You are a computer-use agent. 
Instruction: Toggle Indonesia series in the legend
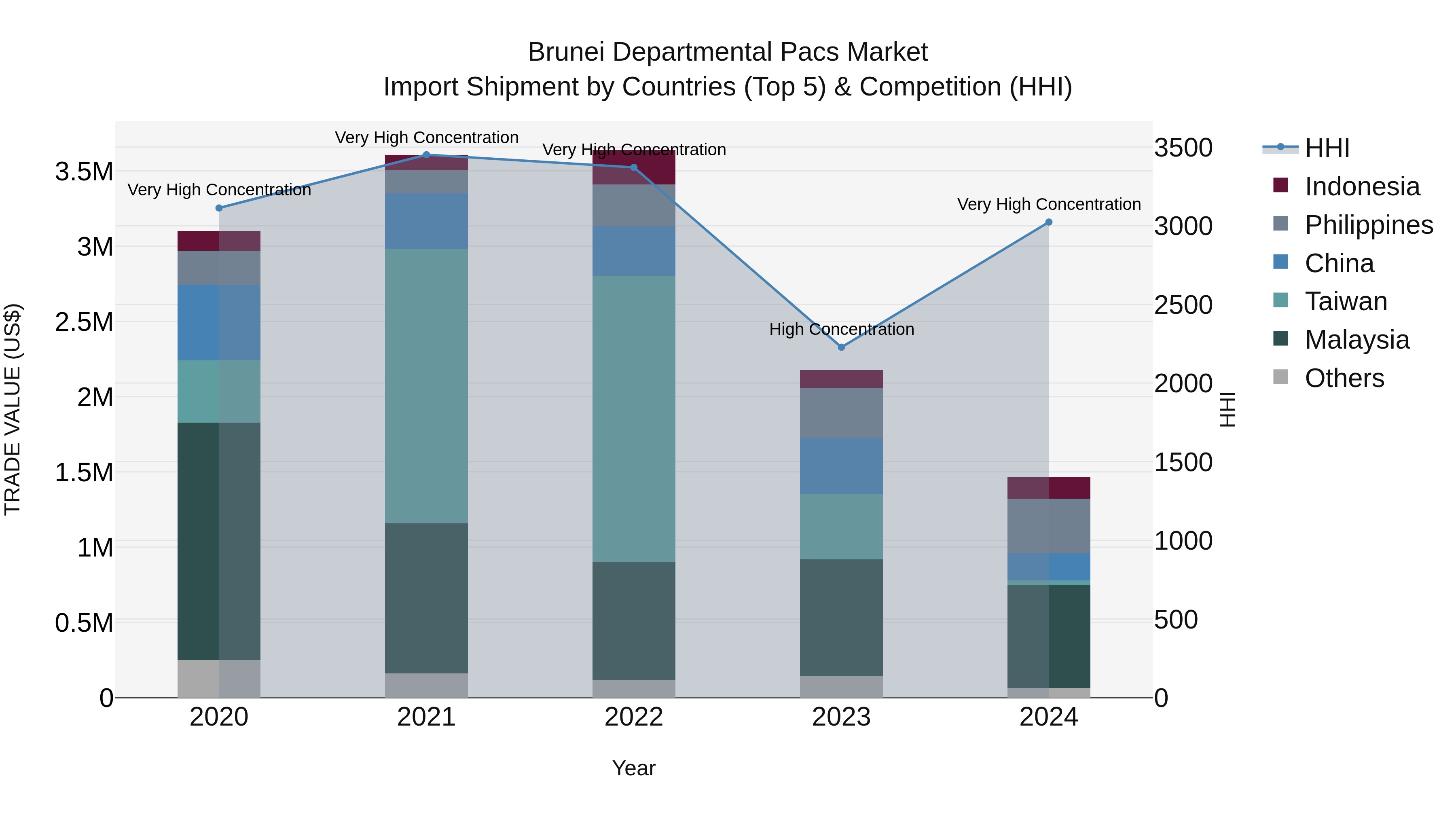click(x=1346, y=186)
